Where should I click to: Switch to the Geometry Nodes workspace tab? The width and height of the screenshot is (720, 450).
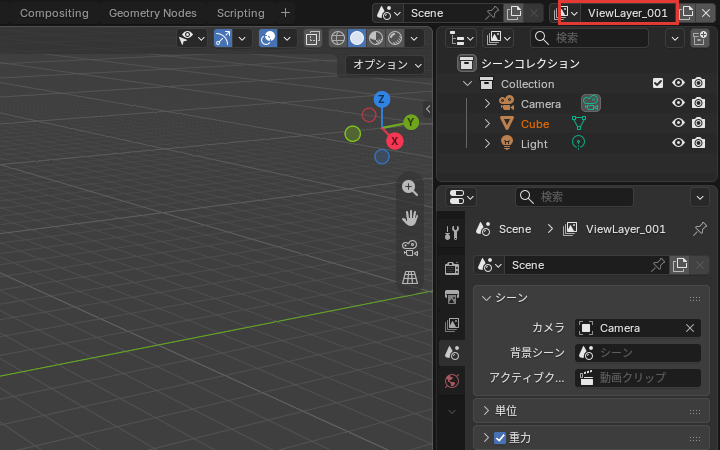[x=152, y=13]
